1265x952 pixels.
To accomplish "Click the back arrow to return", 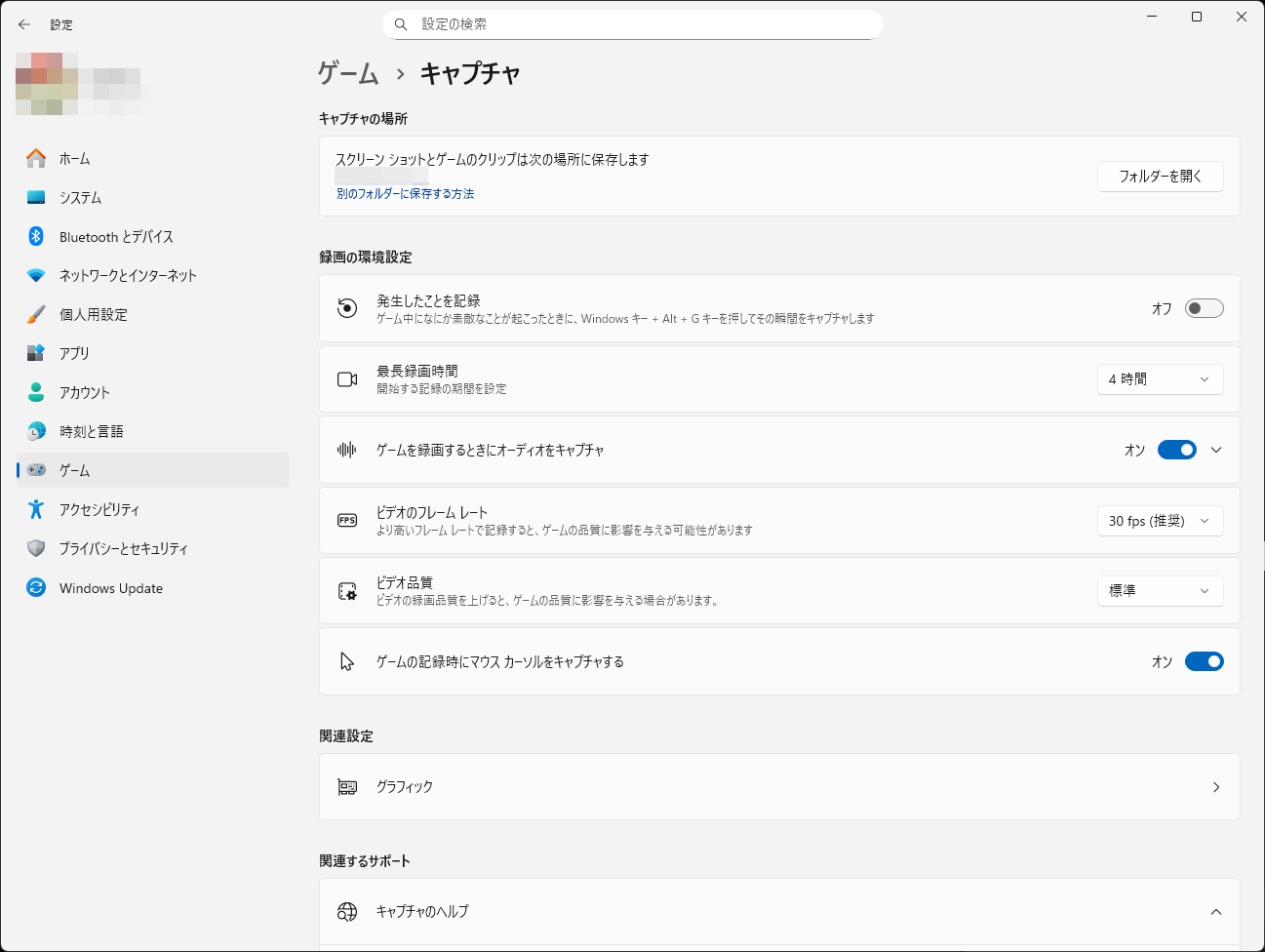I will click(x=23, y=24).
